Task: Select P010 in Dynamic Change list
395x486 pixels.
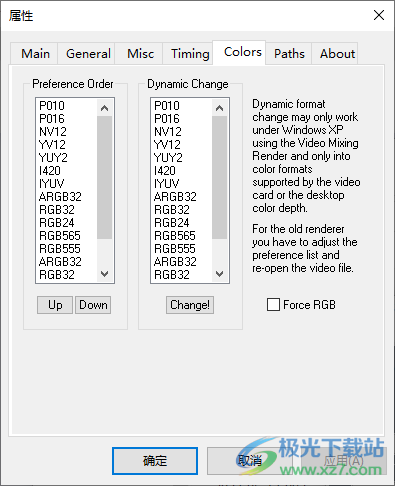Action: [x=181, y=106]
